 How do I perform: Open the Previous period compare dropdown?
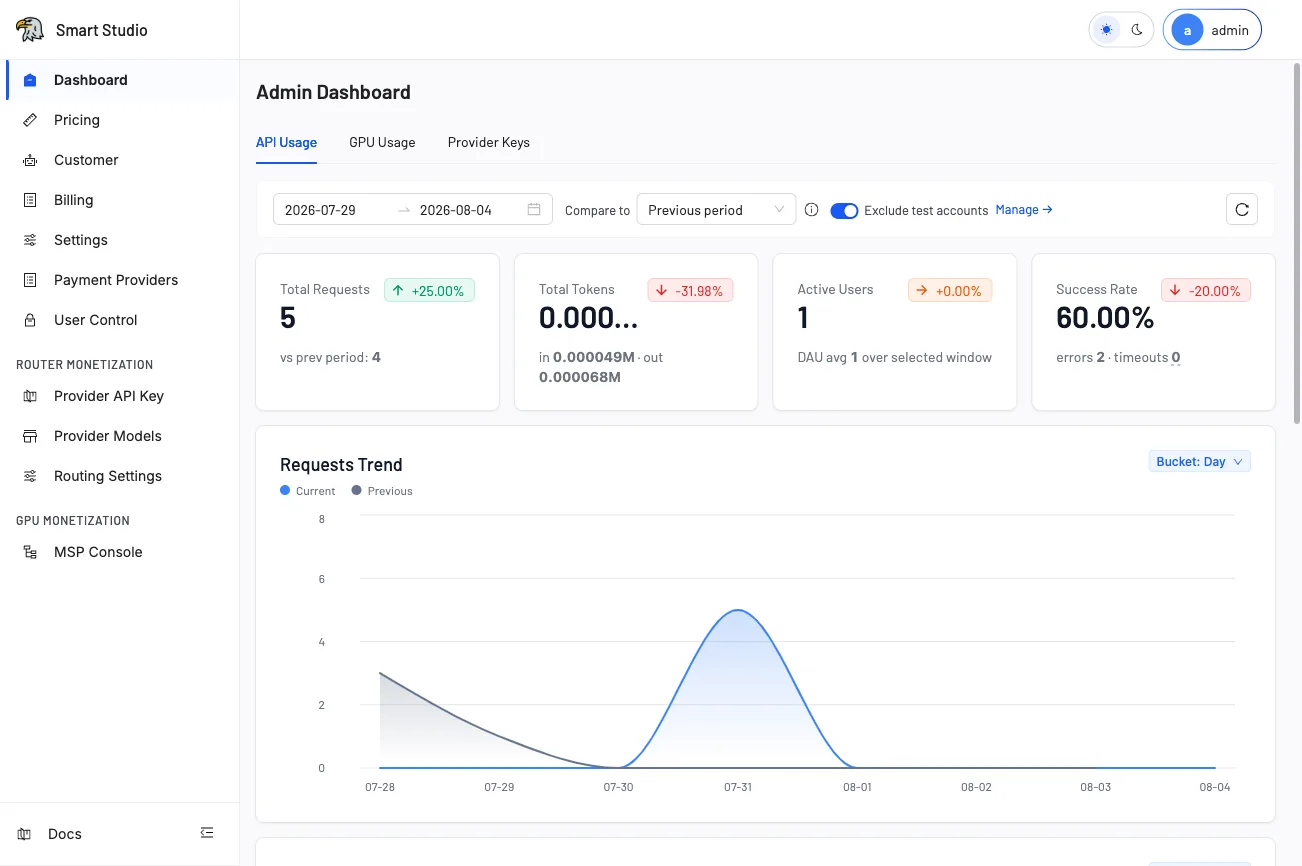tap(716, 209)
